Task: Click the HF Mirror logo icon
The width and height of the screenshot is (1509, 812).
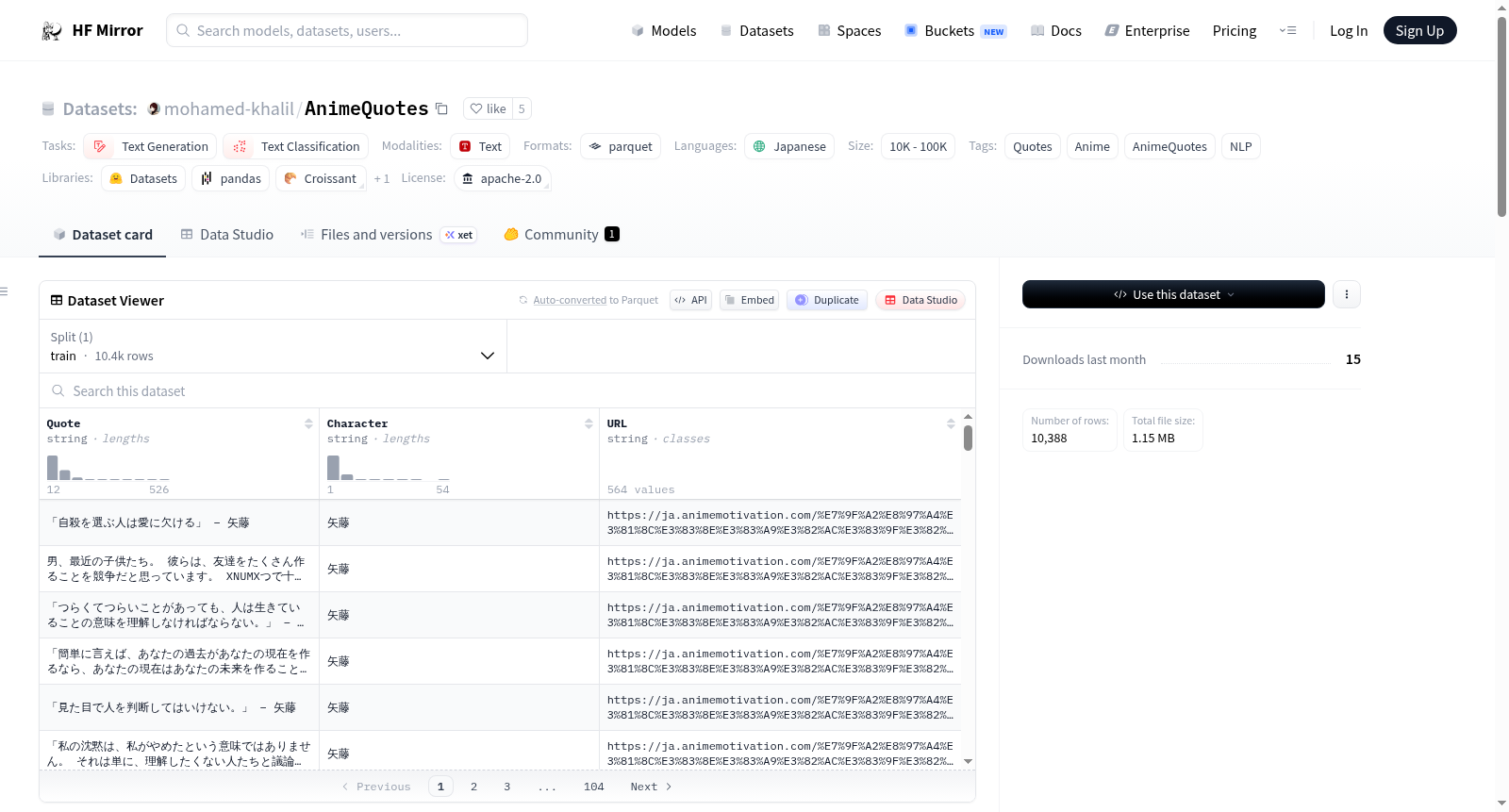Action: point(52,31)
